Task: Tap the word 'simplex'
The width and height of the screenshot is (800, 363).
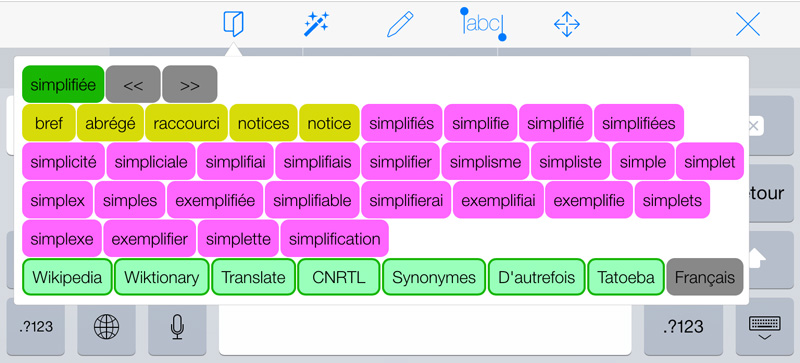Action: pyautogui.click(x=58, y=200)
